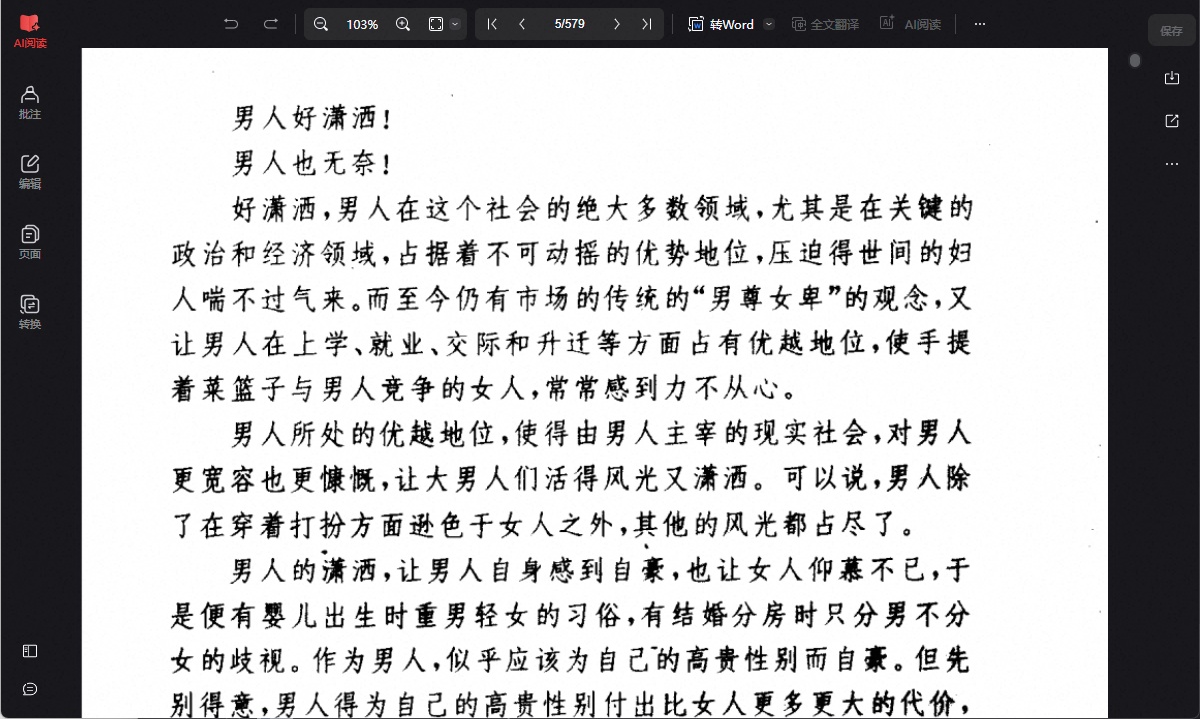Expand the fit-page mode dropdown arrow

point(456,24)
